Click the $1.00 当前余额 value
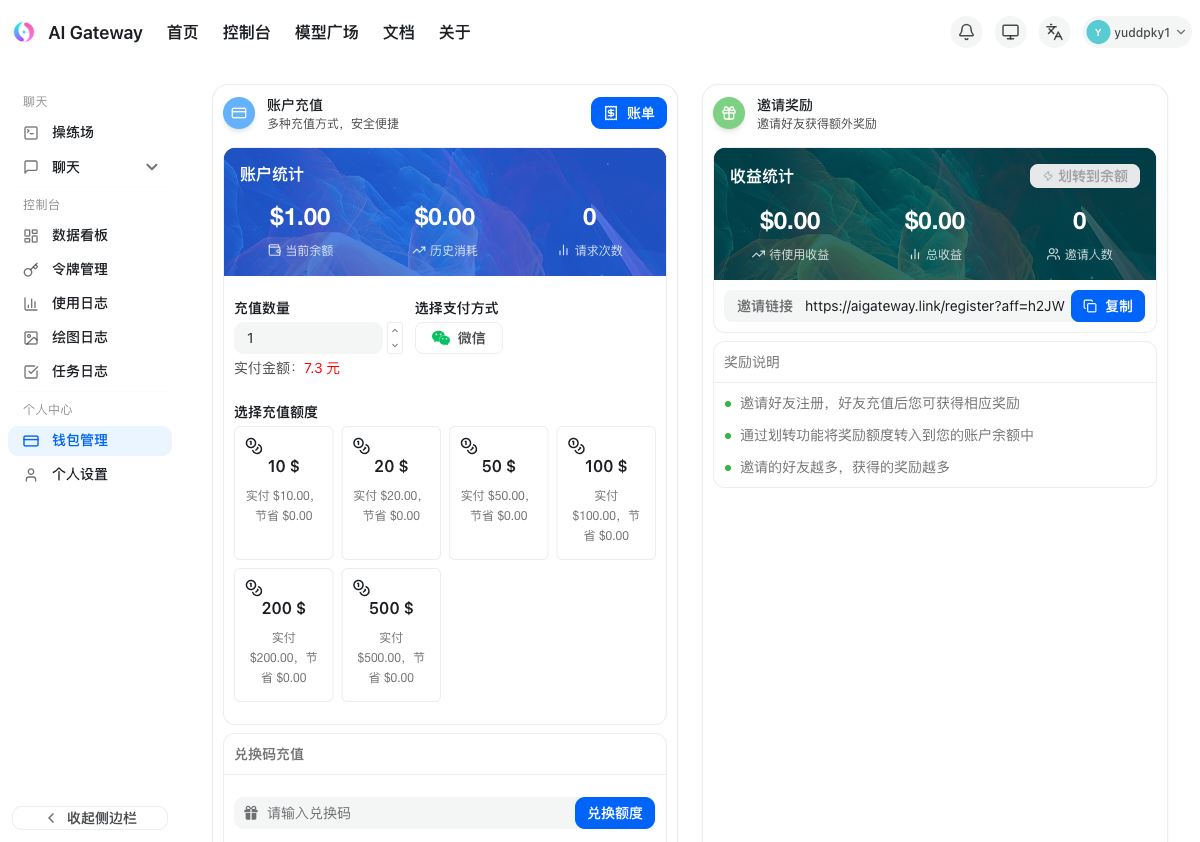Image resolution: width=1200 pixels, height=842 pixels. click(300, 217)
